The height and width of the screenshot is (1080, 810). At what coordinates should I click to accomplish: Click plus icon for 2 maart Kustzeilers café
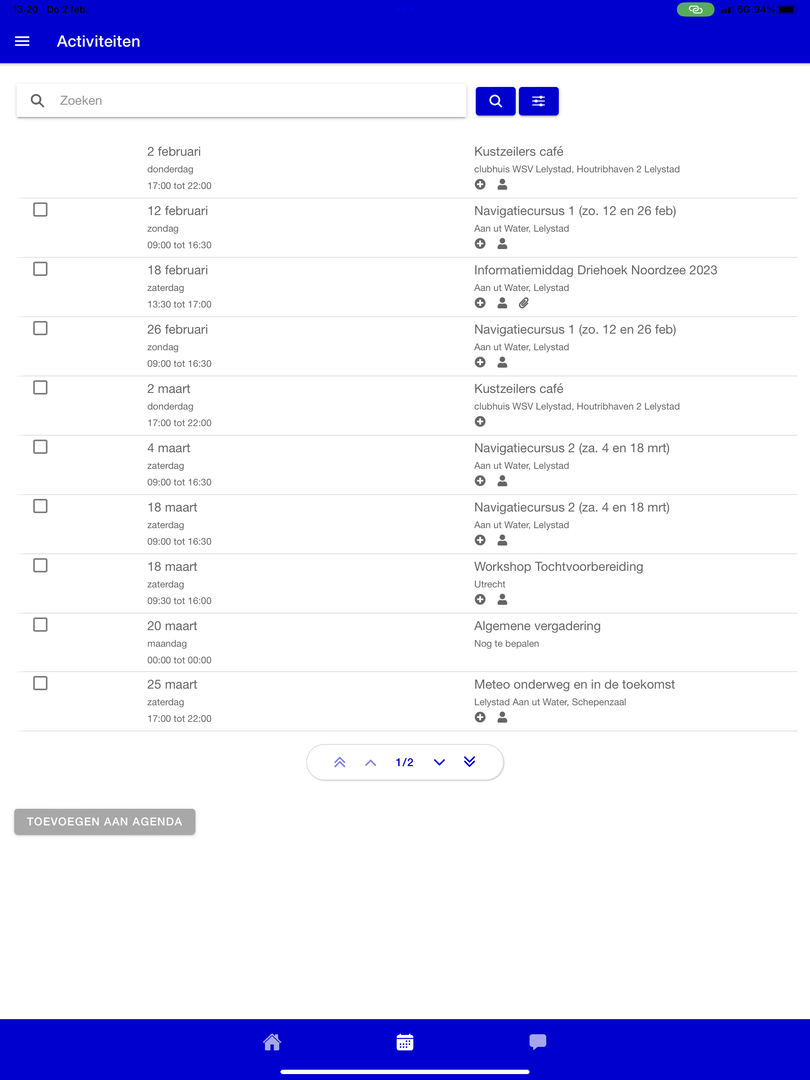[480, 422]
